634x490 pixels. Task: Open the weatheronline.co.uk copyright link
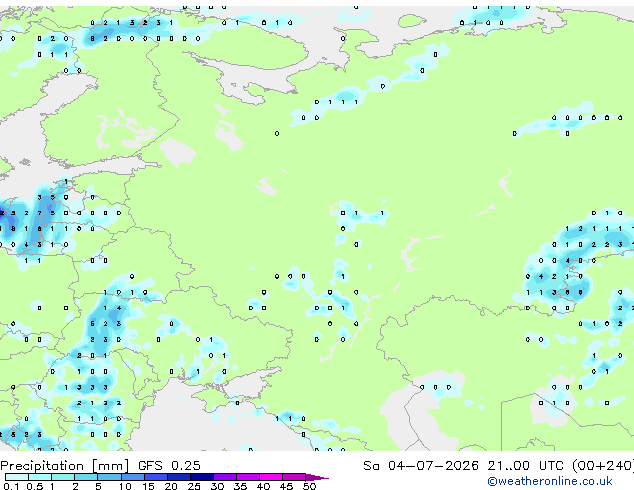coord(550,481)
